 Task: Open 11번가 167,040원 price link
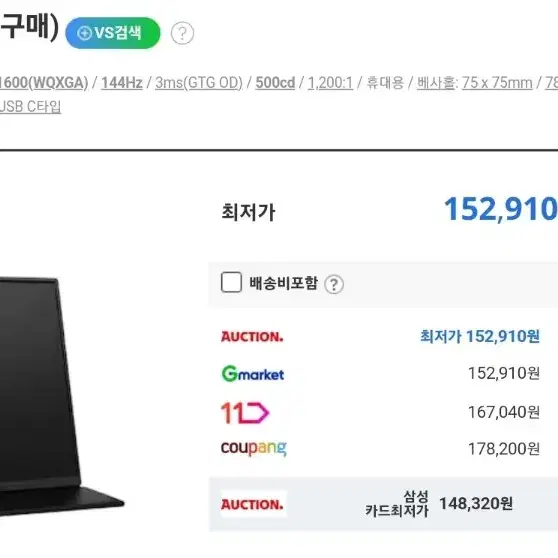click(504, 412)
